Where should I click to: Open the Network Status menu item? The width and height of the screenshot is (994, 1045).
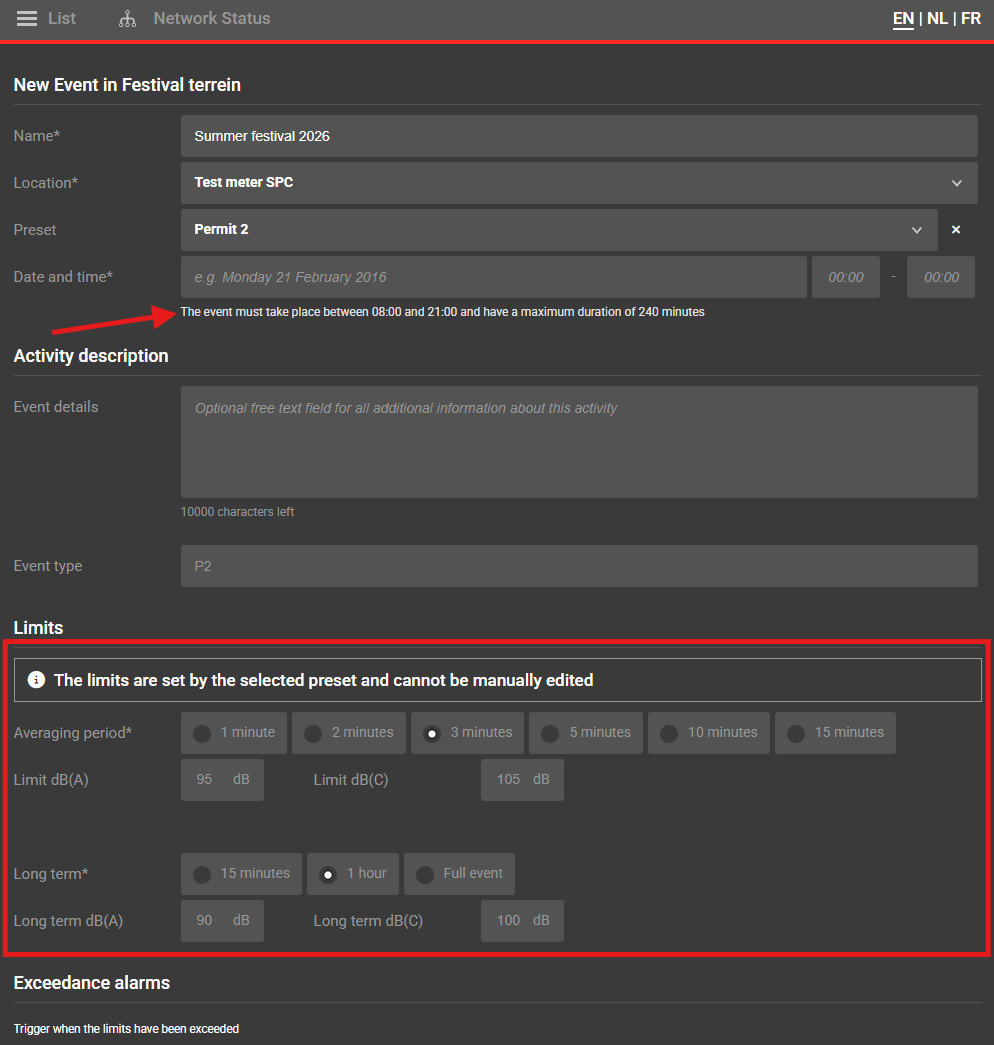211,19
